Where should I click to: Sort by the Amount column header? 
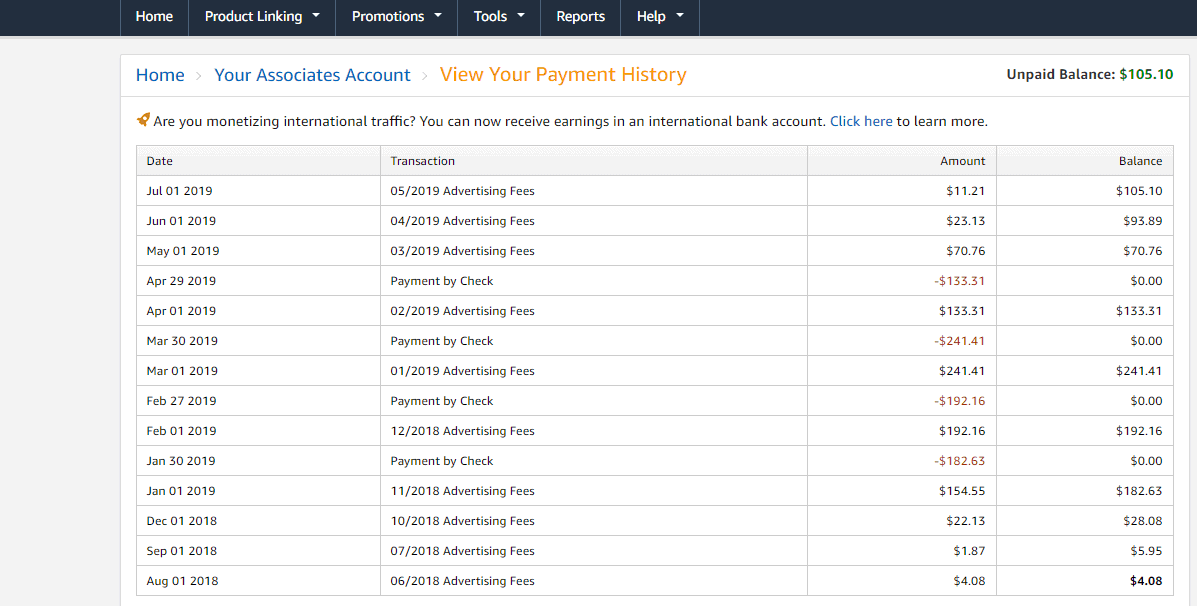pyautogui.click(x=962, y=160)
